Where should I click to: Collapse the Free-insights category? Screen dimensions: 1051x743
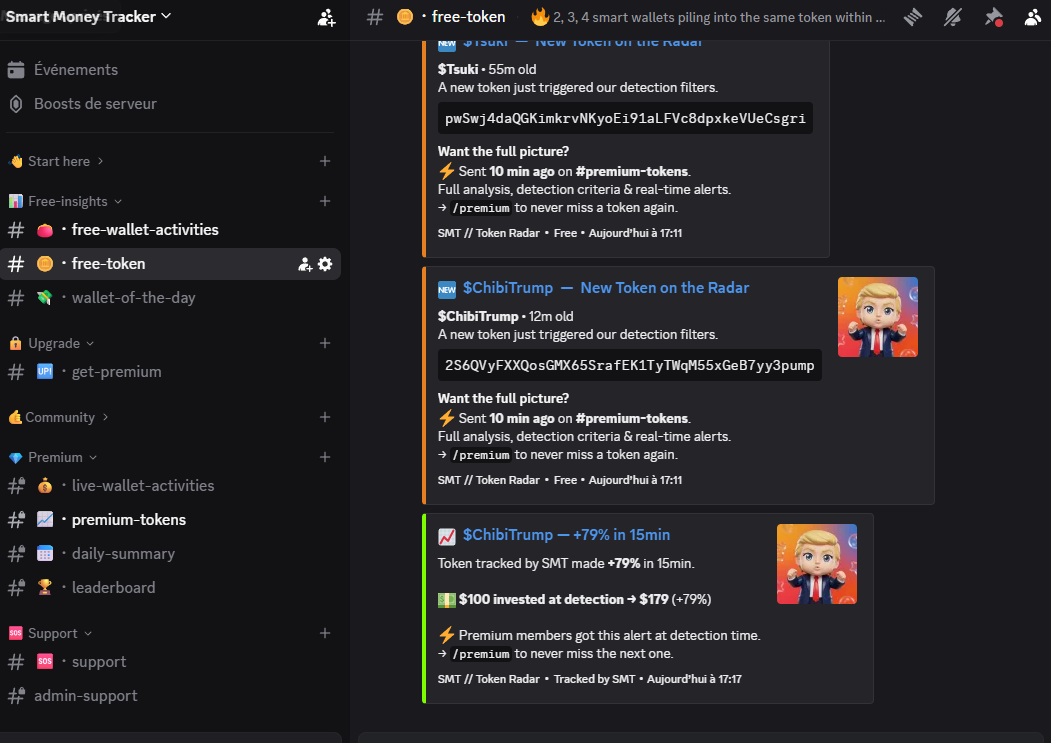[68, 201]
